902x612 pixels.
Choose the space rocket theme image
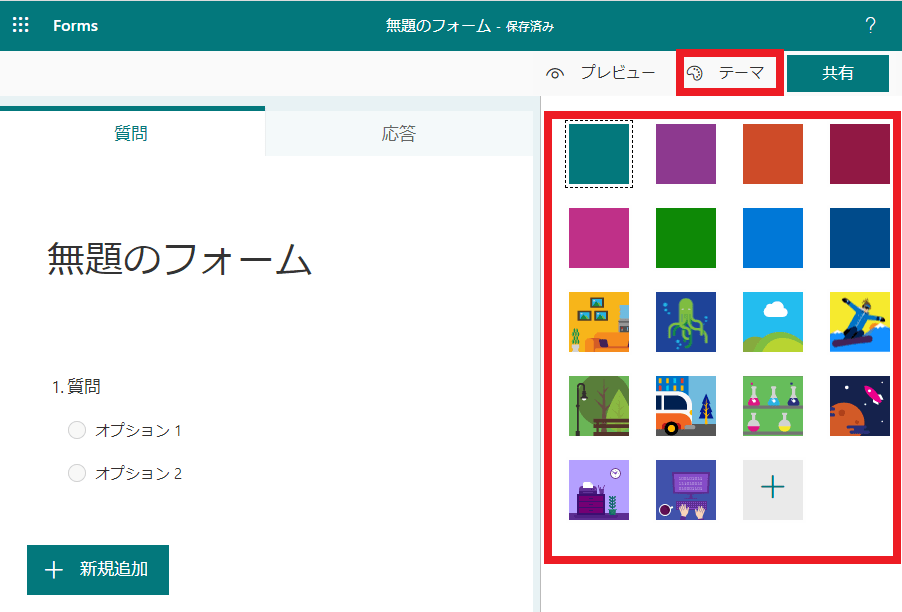click(859, 406)
